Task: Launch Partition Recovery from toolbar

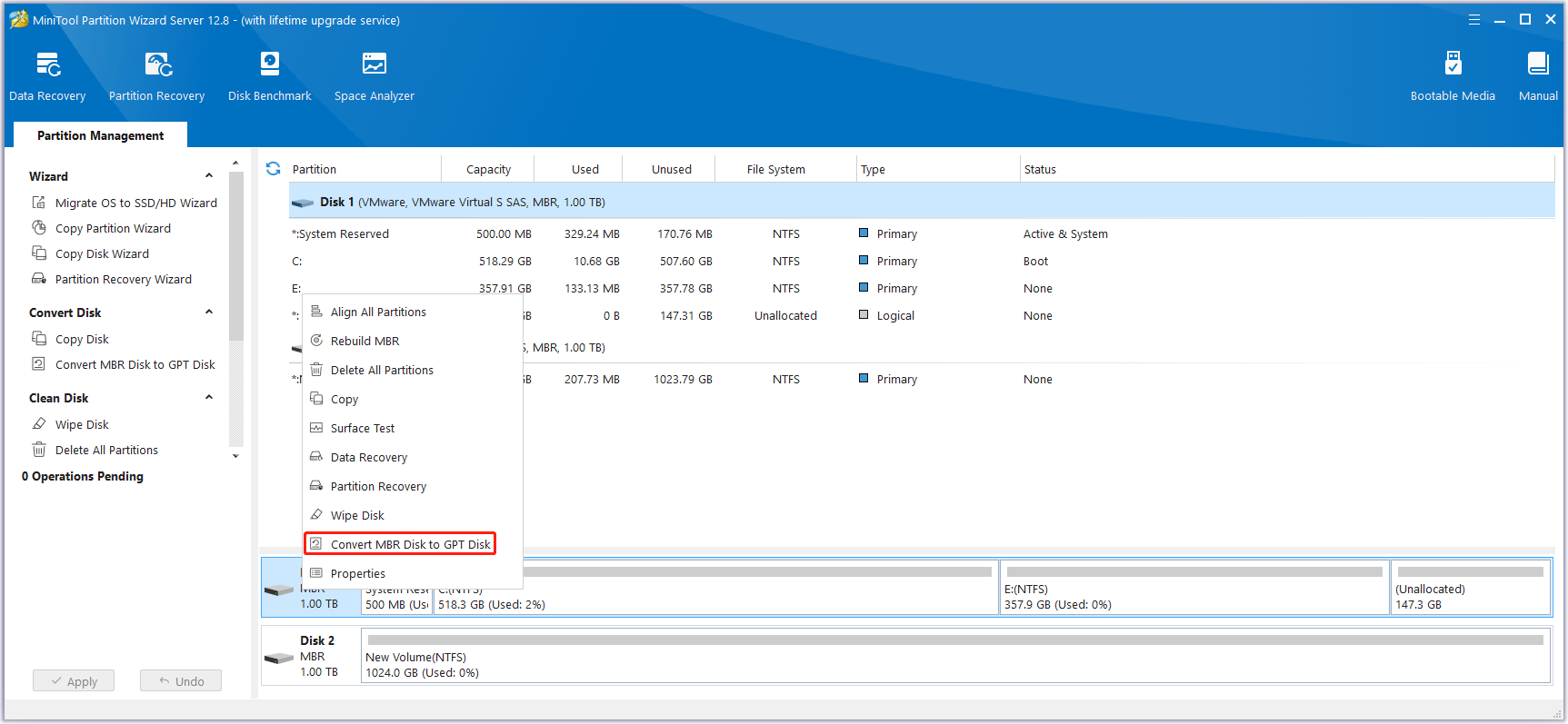Action: pos(156,76)
